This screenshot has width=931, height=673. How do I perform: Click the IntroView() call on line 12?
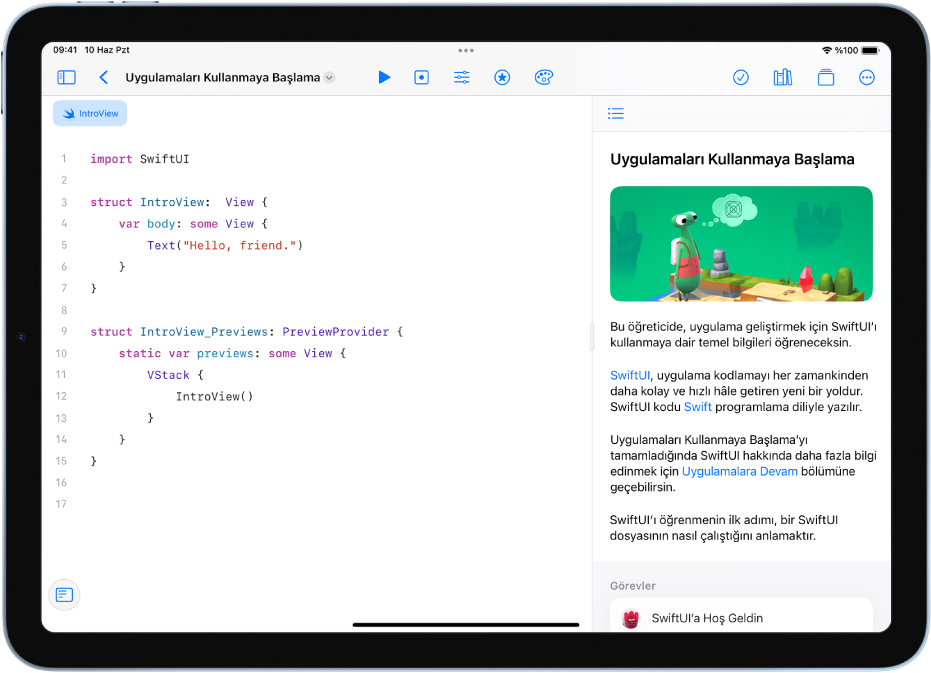[214, 397]
